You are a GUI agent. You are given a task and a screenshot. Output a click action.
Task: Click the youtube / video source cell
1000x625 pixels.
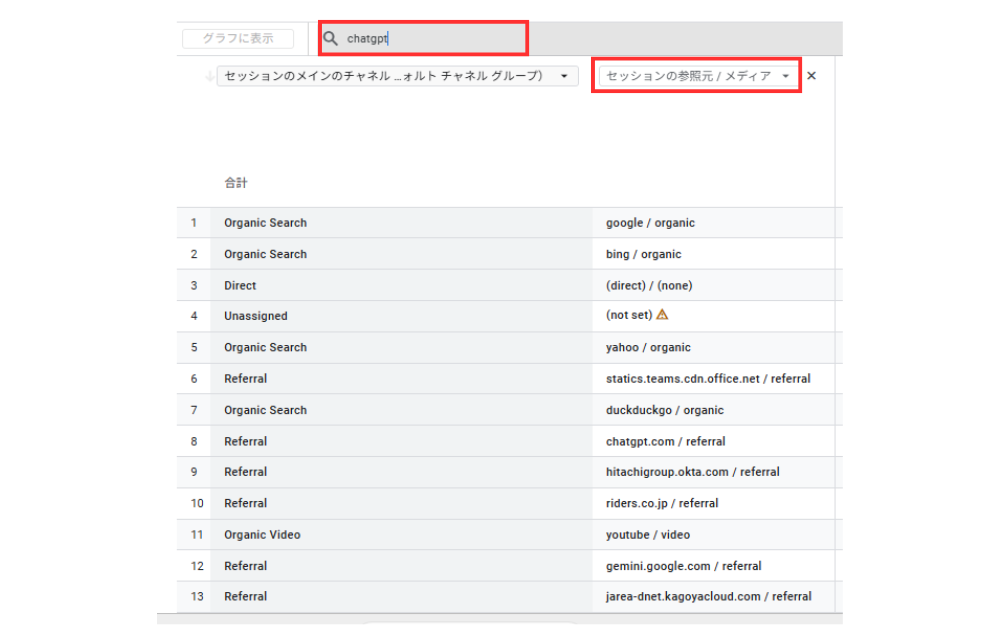coord(647,535)
